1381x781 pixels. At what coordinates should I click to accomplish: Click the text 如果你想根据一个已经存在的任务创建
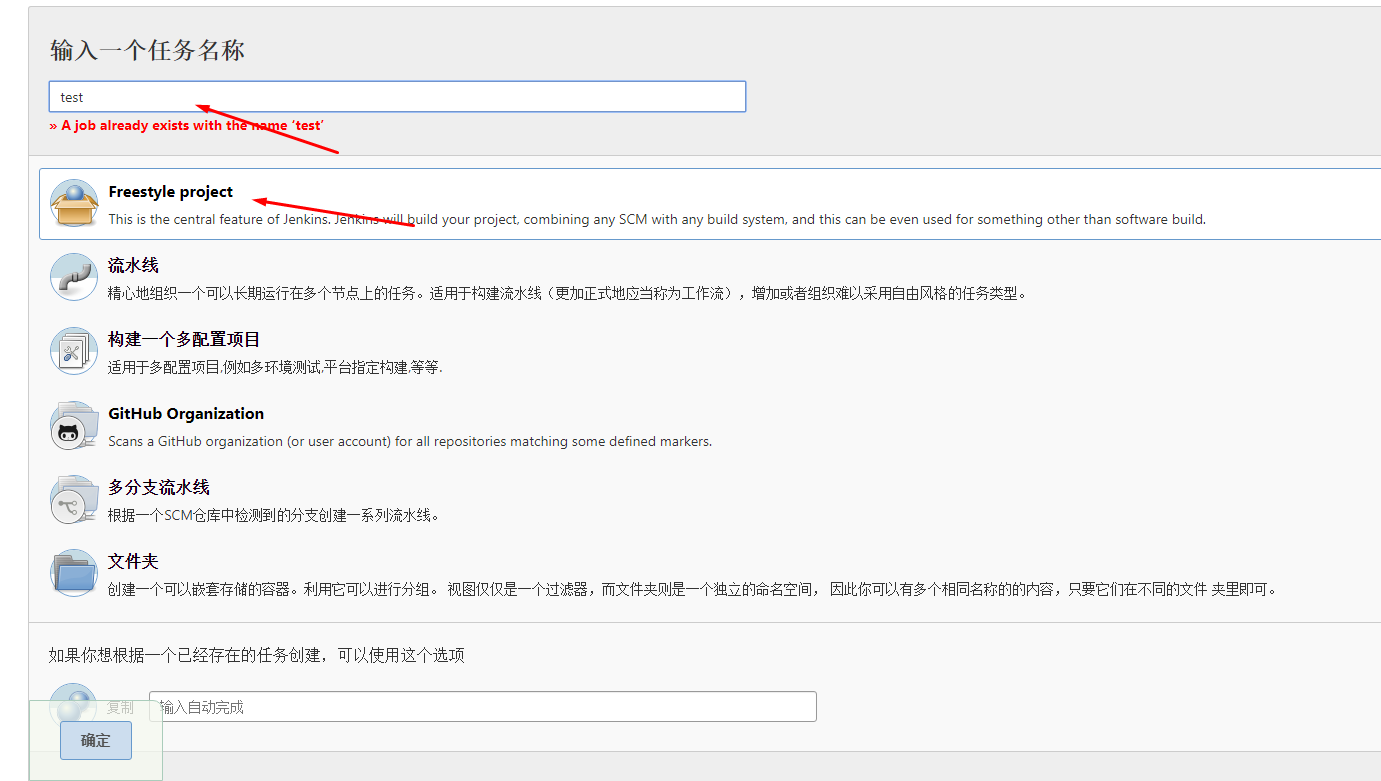(x=257, y=656)
